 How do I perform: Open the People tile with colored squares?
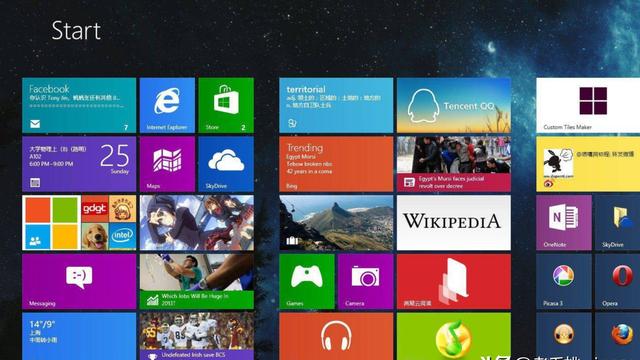click(79, 223)
